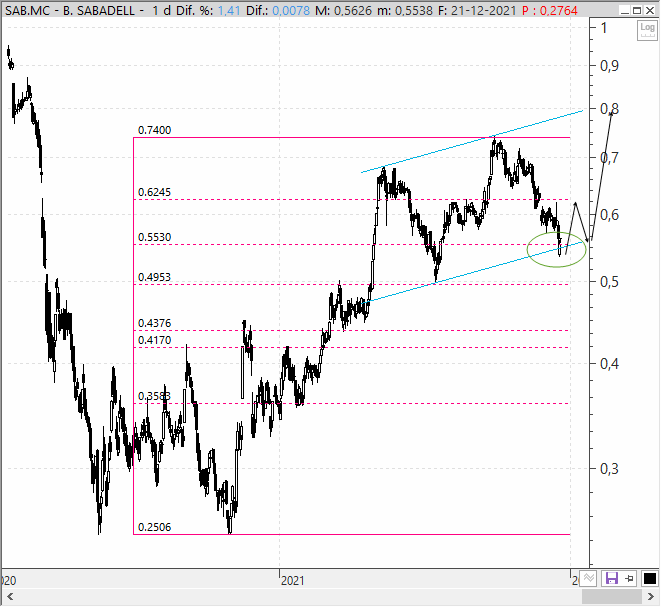The width and height of the screenshot is (661, 607).
Task: Click the 1 d timeframe label
Action: click(x=161, y=10)
